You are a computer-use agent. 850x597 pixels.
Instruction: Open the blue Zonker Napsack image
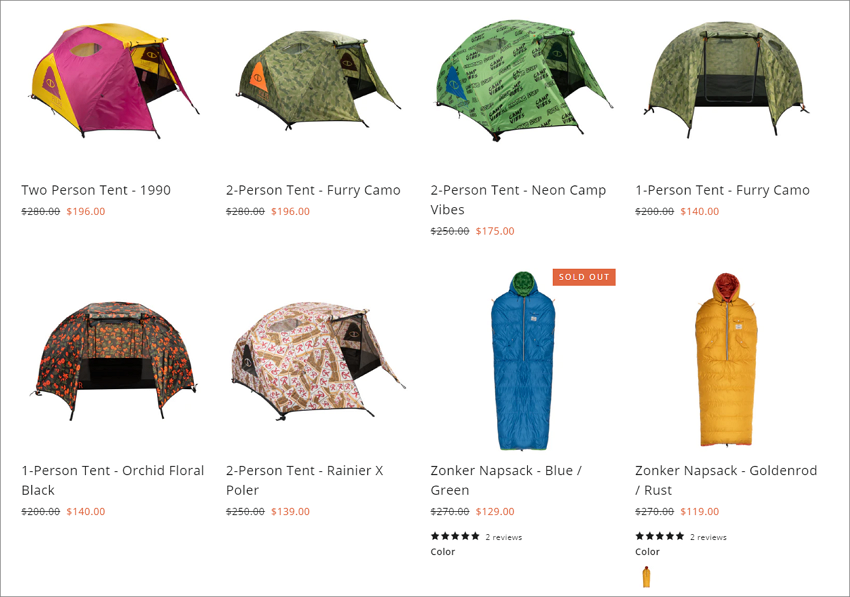523,361
